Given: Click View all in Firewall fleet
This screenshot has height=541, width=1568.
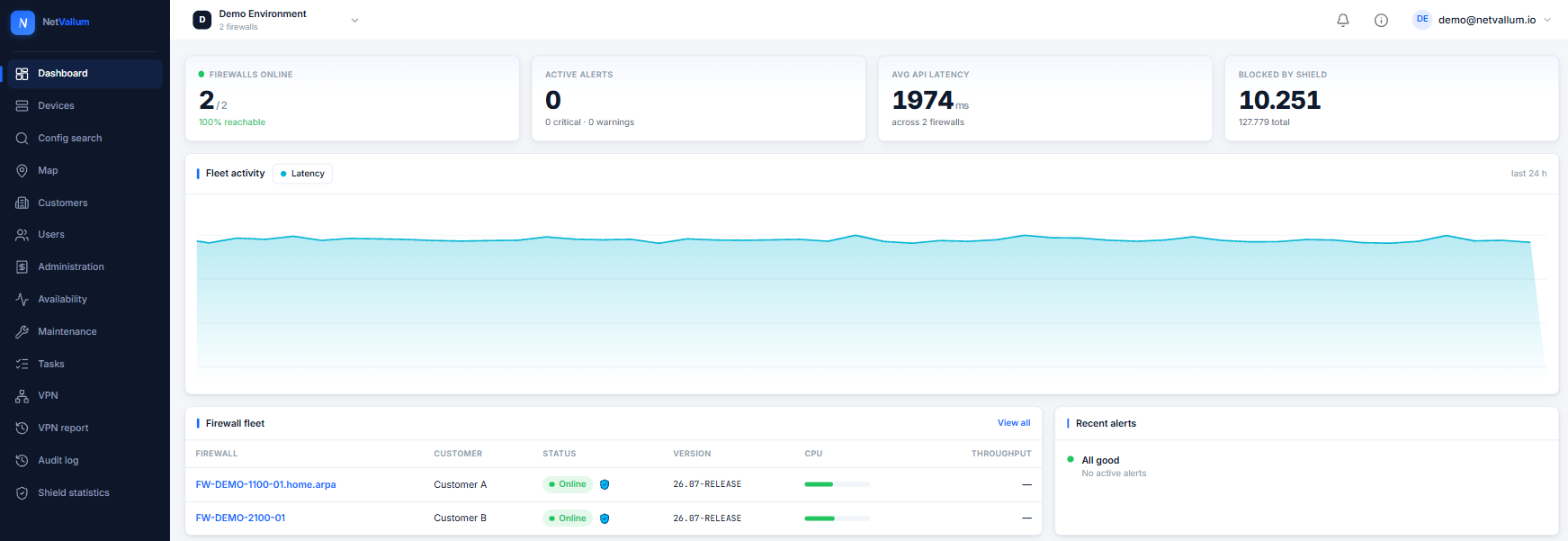Looking at the screenshot, I should click(x=1013, y=423).
